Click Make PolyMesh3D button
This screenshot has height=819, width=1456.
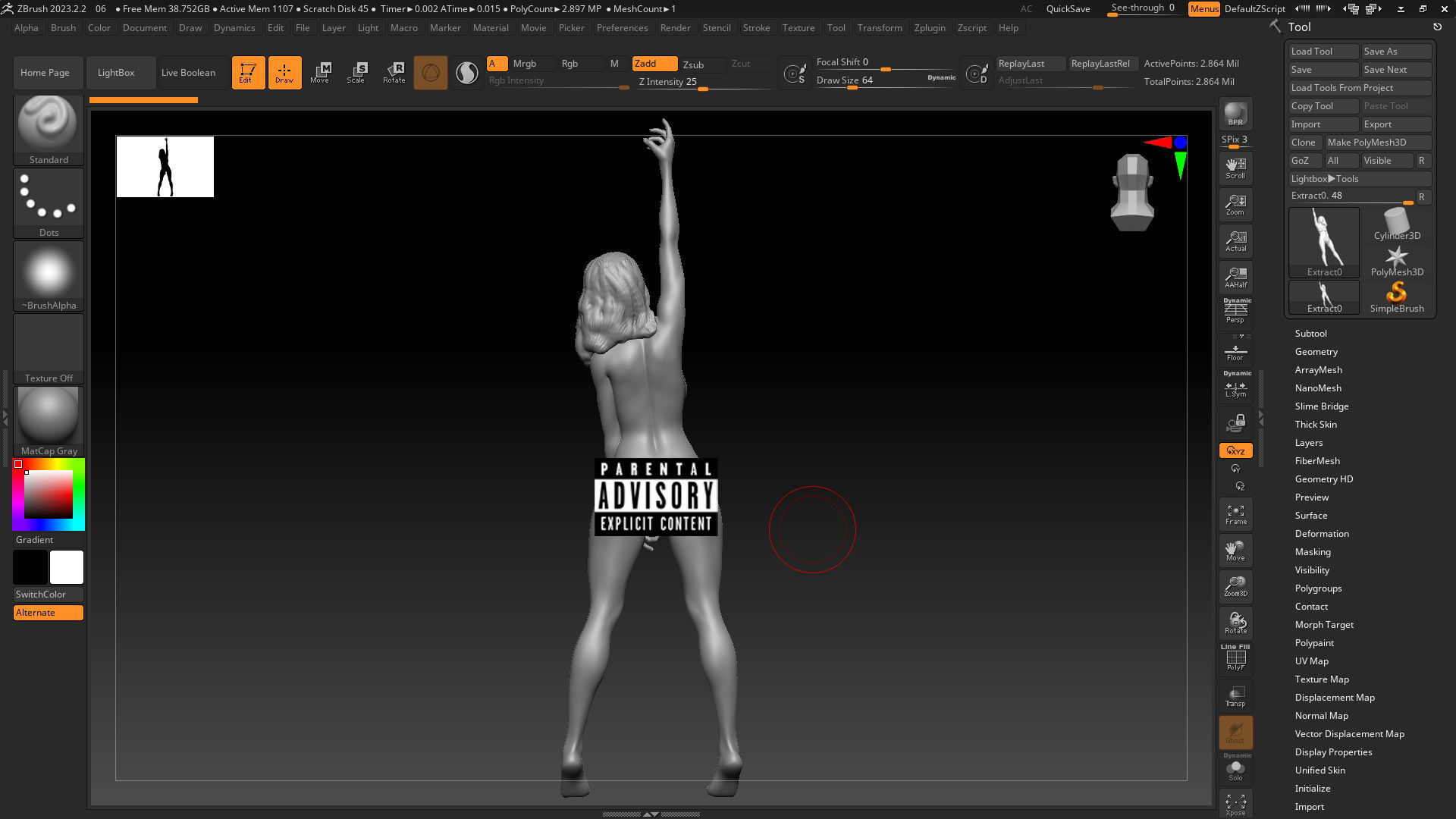1378,143
